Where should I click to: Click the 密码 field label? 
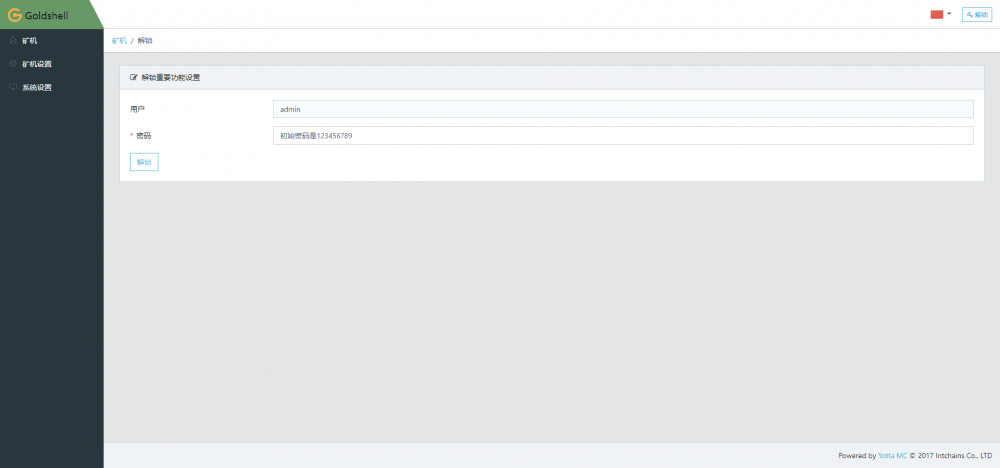pyautogui.click(x=143, y=135)
